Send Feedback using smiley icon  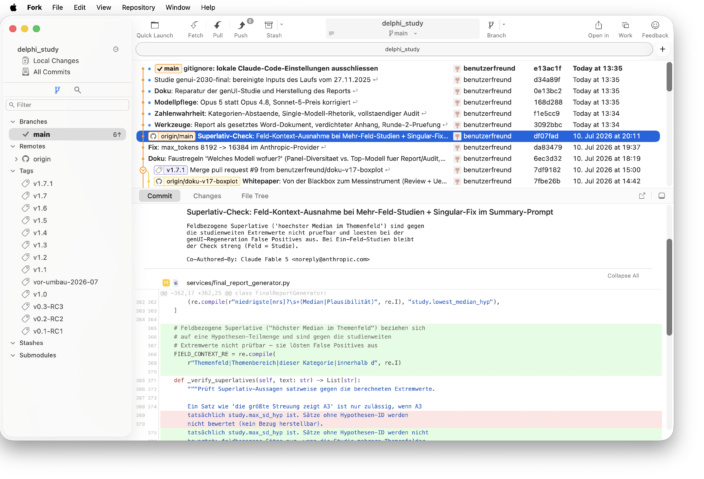tap(655, 25)
